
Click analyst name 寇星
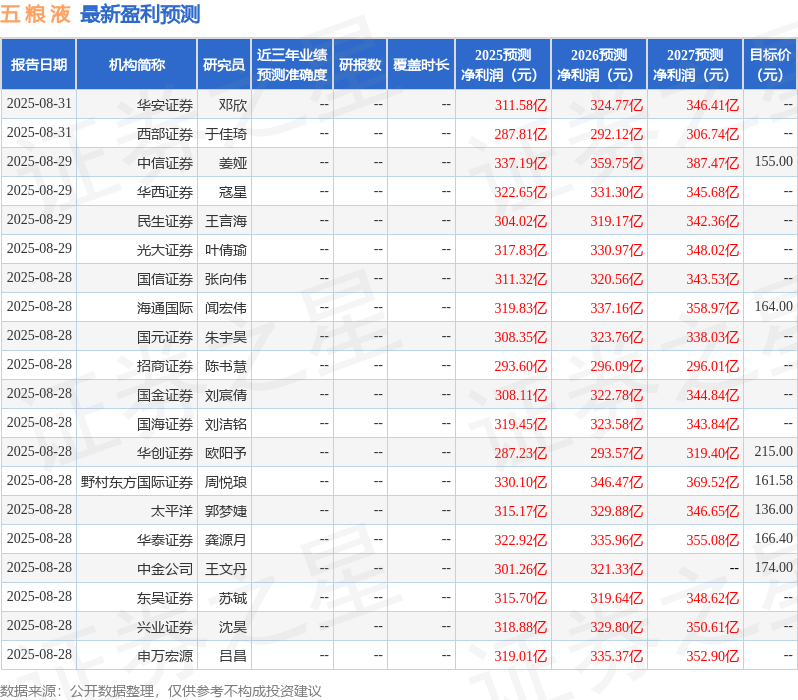click(233, 192)
